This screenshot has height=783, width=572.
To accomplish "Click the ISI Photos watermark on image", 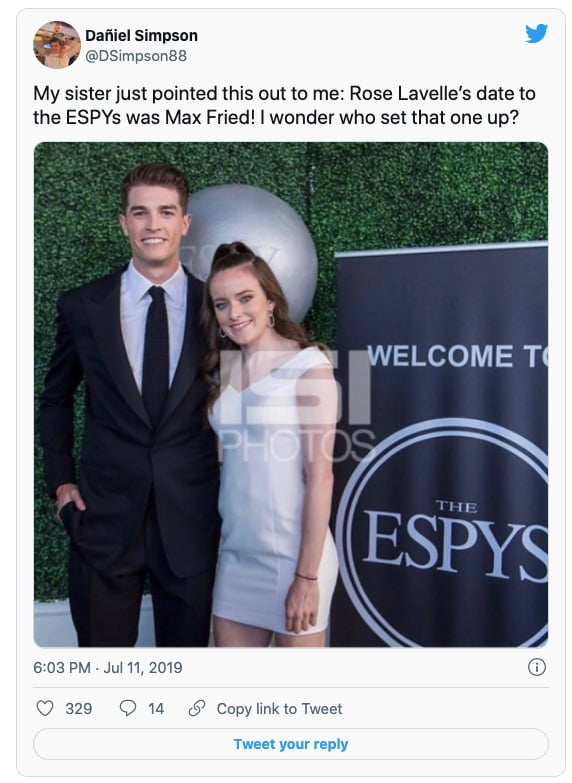I will 296,405.
